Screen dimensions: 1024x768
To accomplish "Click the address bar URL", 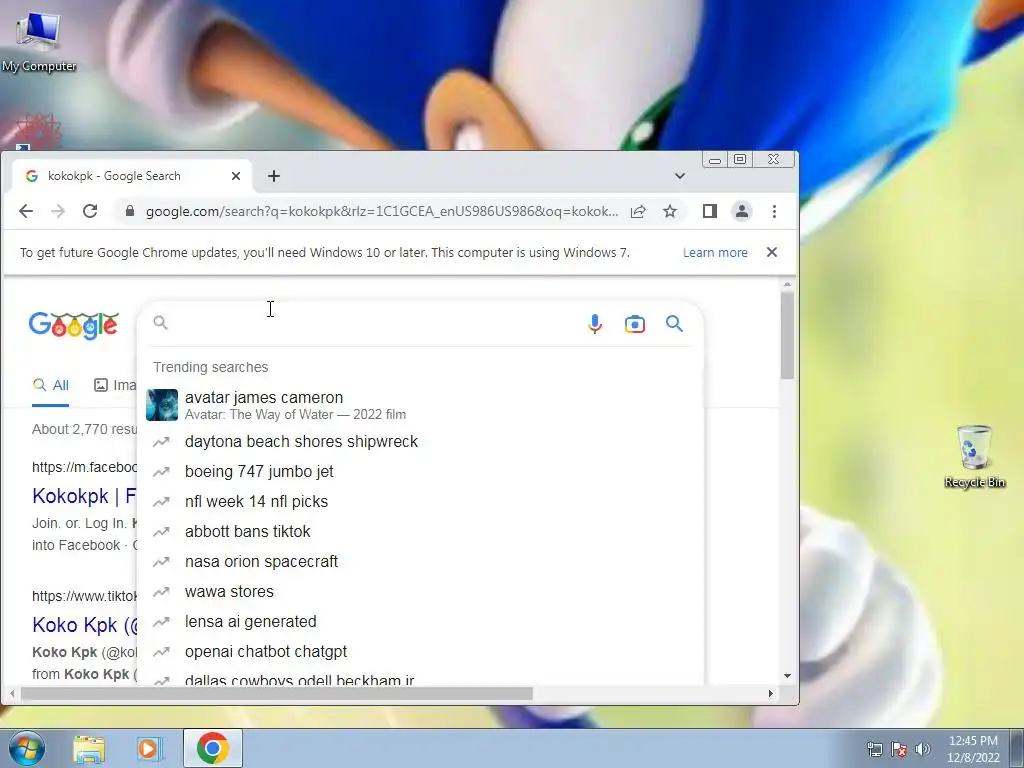I will coord(381,212).
